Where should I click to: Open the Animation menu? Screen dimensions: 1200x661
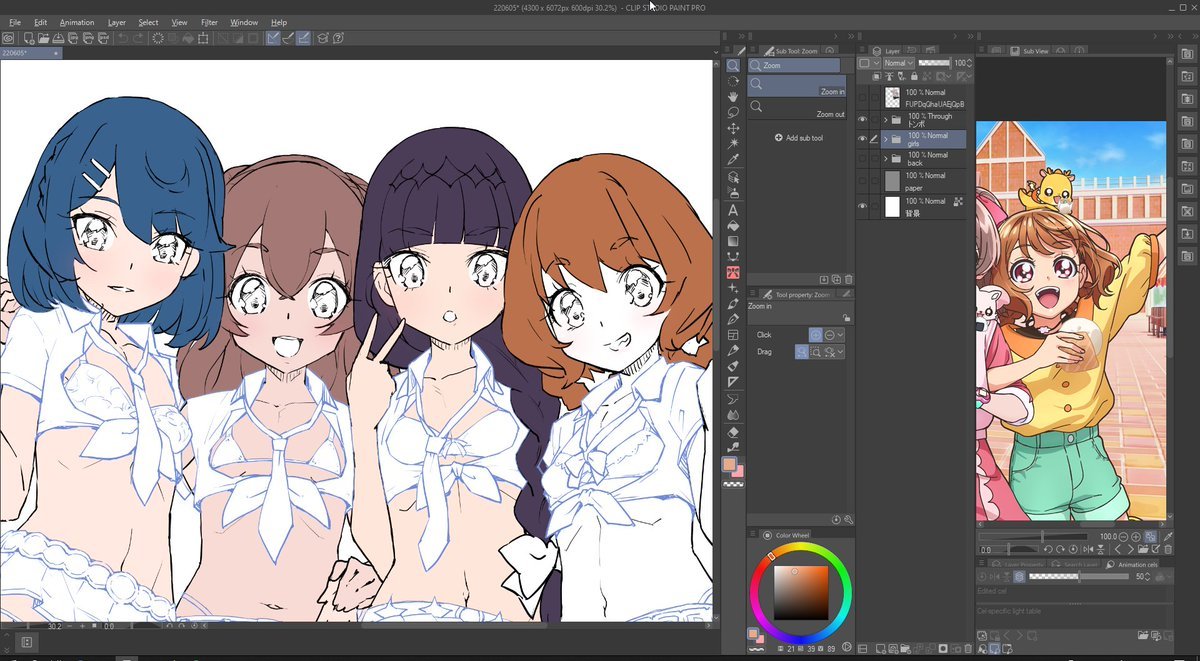pos(77,22)
